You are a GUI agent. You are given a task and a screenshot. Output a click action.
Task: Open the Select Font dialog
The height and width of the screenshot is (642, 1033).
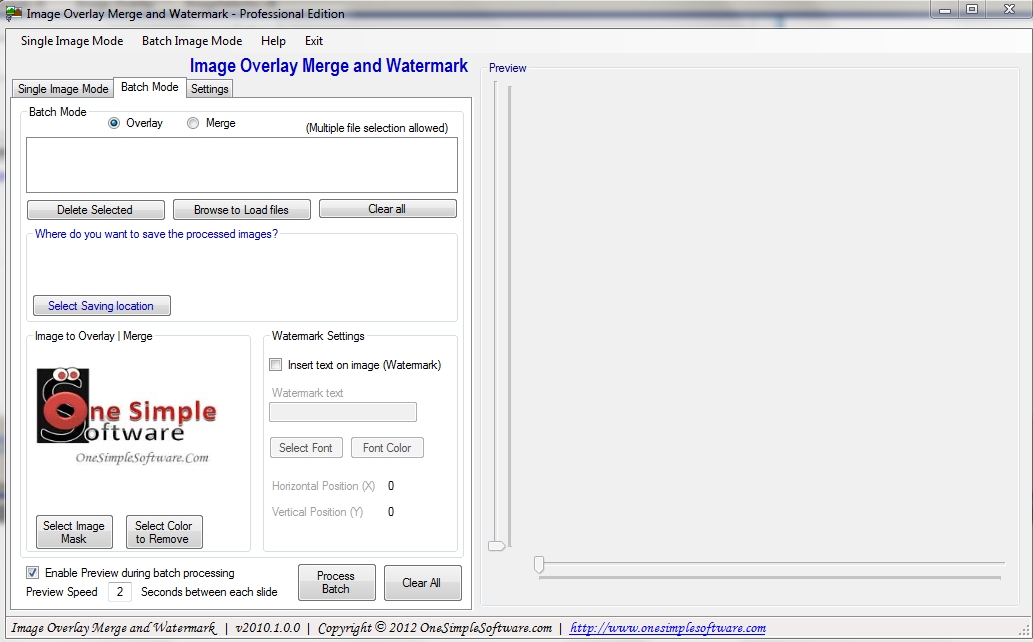[306, 447]
